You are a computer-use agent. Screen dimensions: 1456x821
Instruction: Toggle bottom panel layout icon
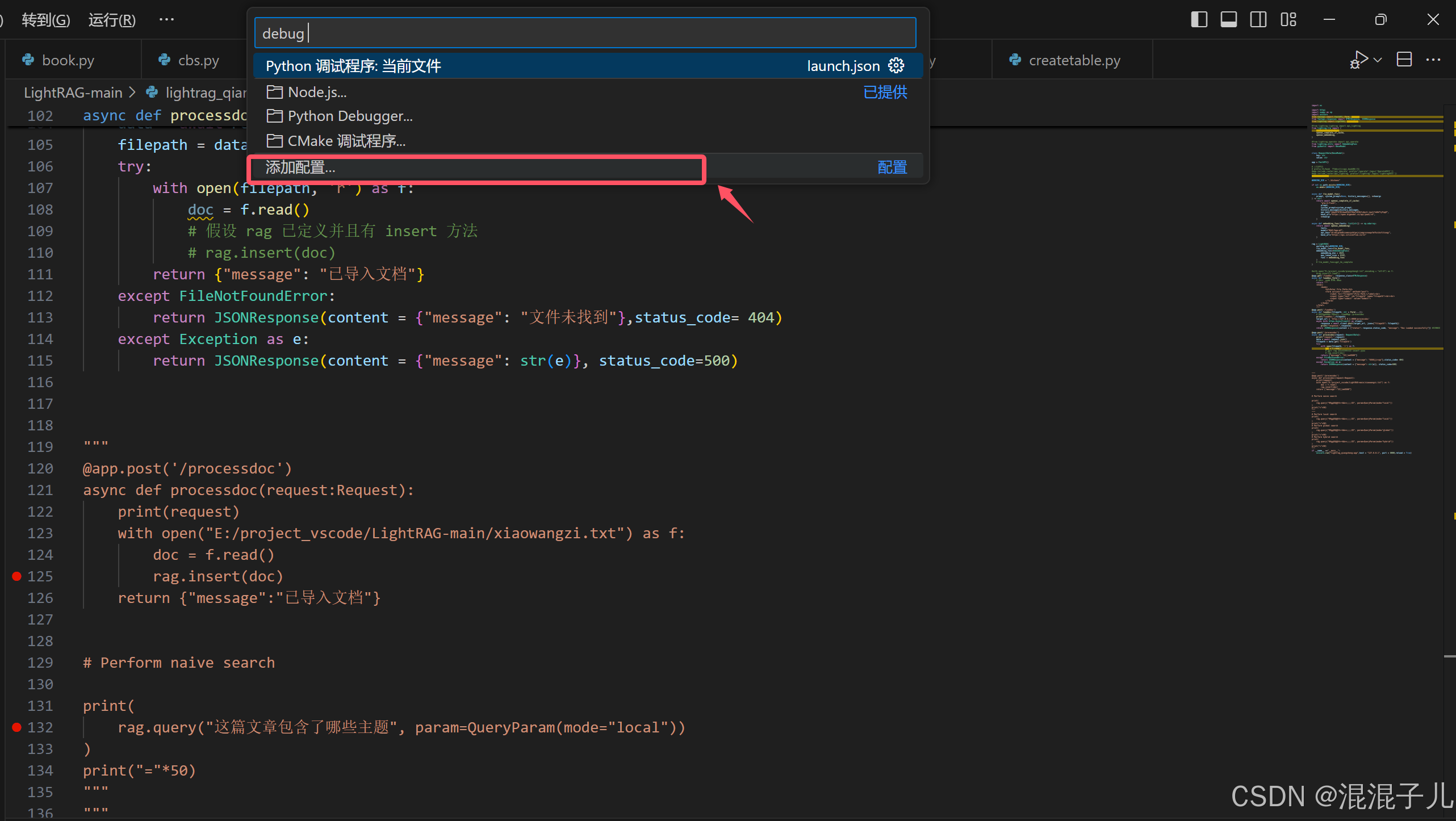pyautogui.click(x=1229, y=19)
